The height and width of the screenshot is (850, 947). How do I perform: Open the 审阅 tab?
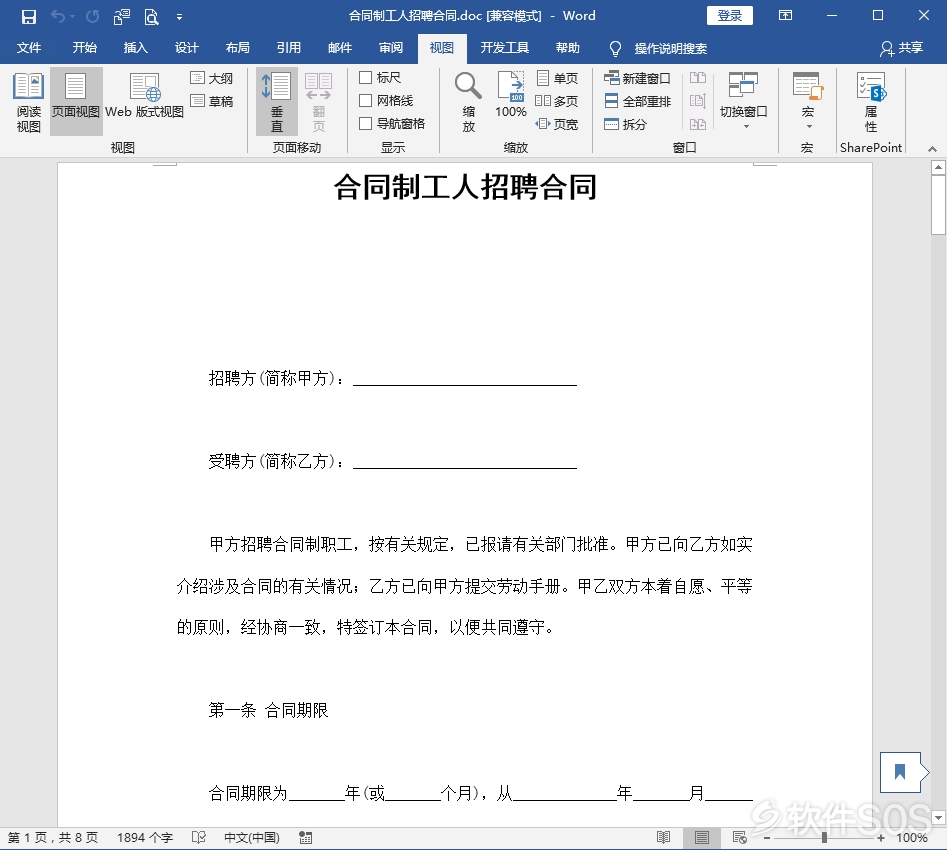pos(391,48)
